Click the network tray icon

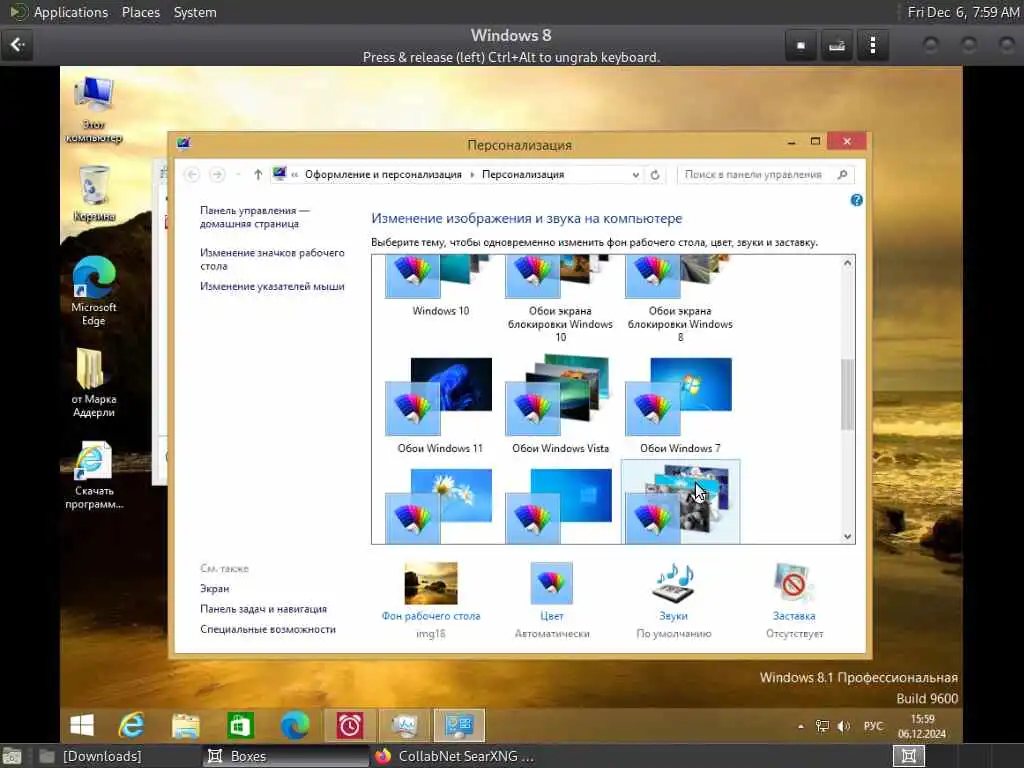click(822, 726)
